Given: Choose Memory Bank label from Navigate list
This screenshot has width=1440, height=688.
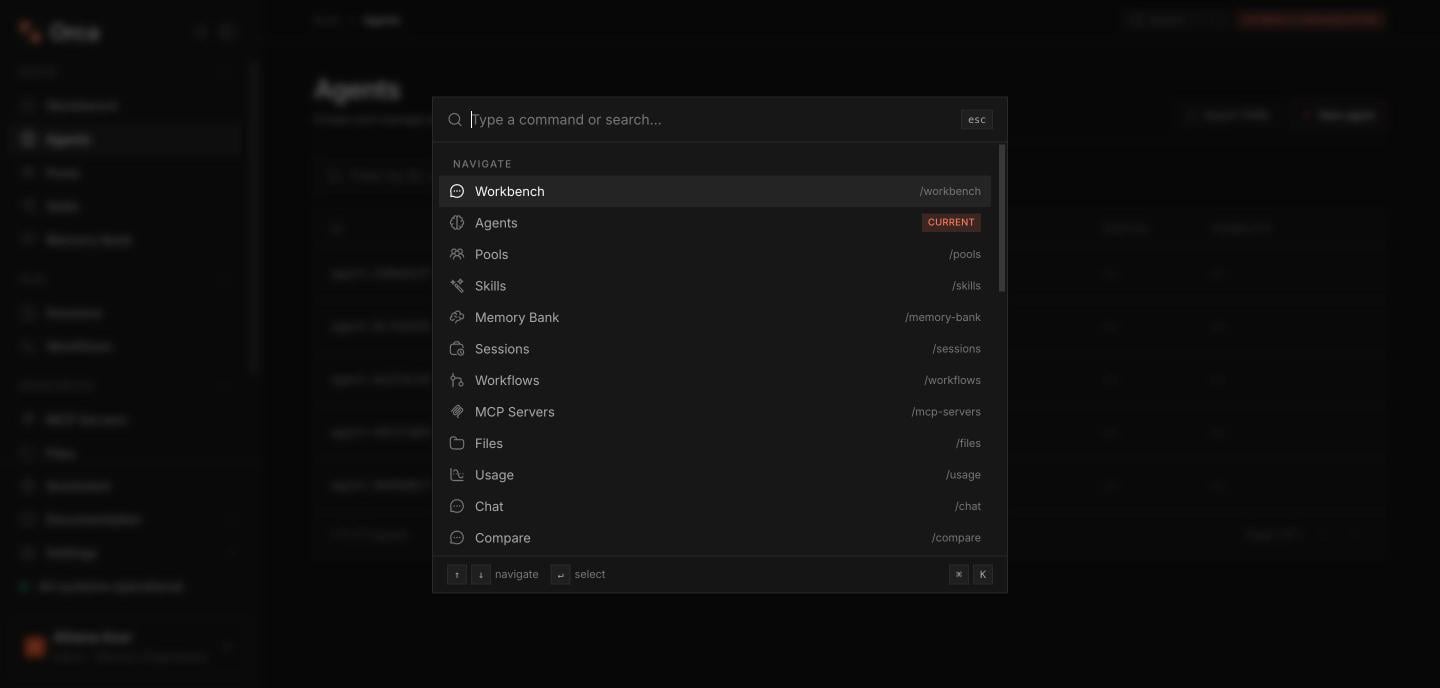Looking at the screenshot, I should tap(517, 317).
